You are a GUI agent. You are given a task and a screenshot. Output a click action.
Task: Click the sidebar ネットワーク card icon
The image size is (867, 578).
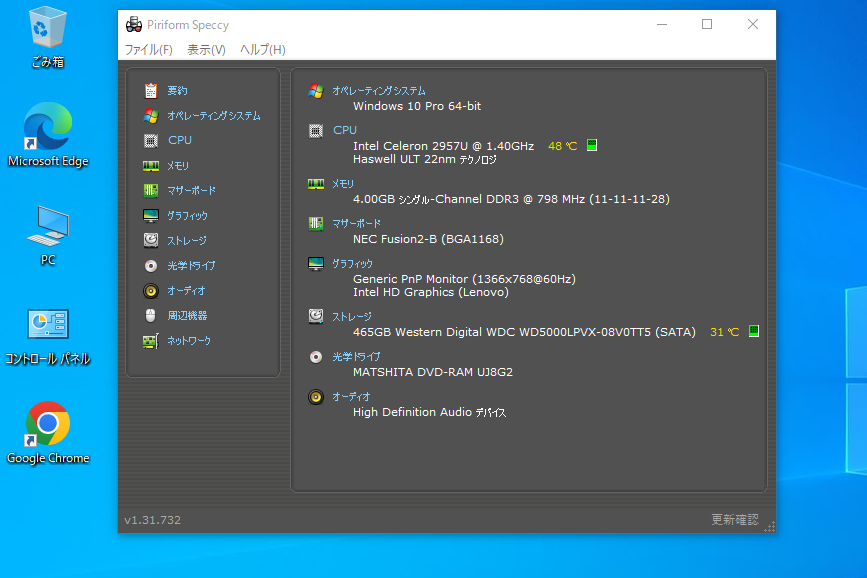coord(151,341)
